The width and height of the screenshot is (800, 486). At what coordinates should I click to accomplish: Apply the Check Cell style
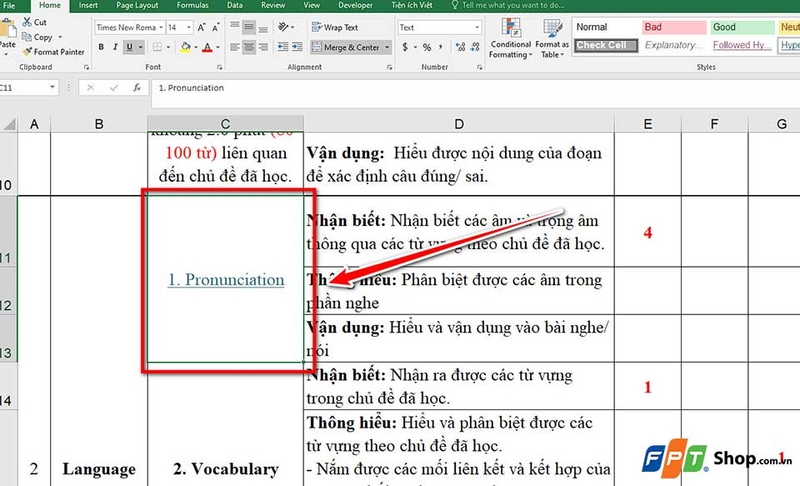pyautogui.click(x=605, y=45)
